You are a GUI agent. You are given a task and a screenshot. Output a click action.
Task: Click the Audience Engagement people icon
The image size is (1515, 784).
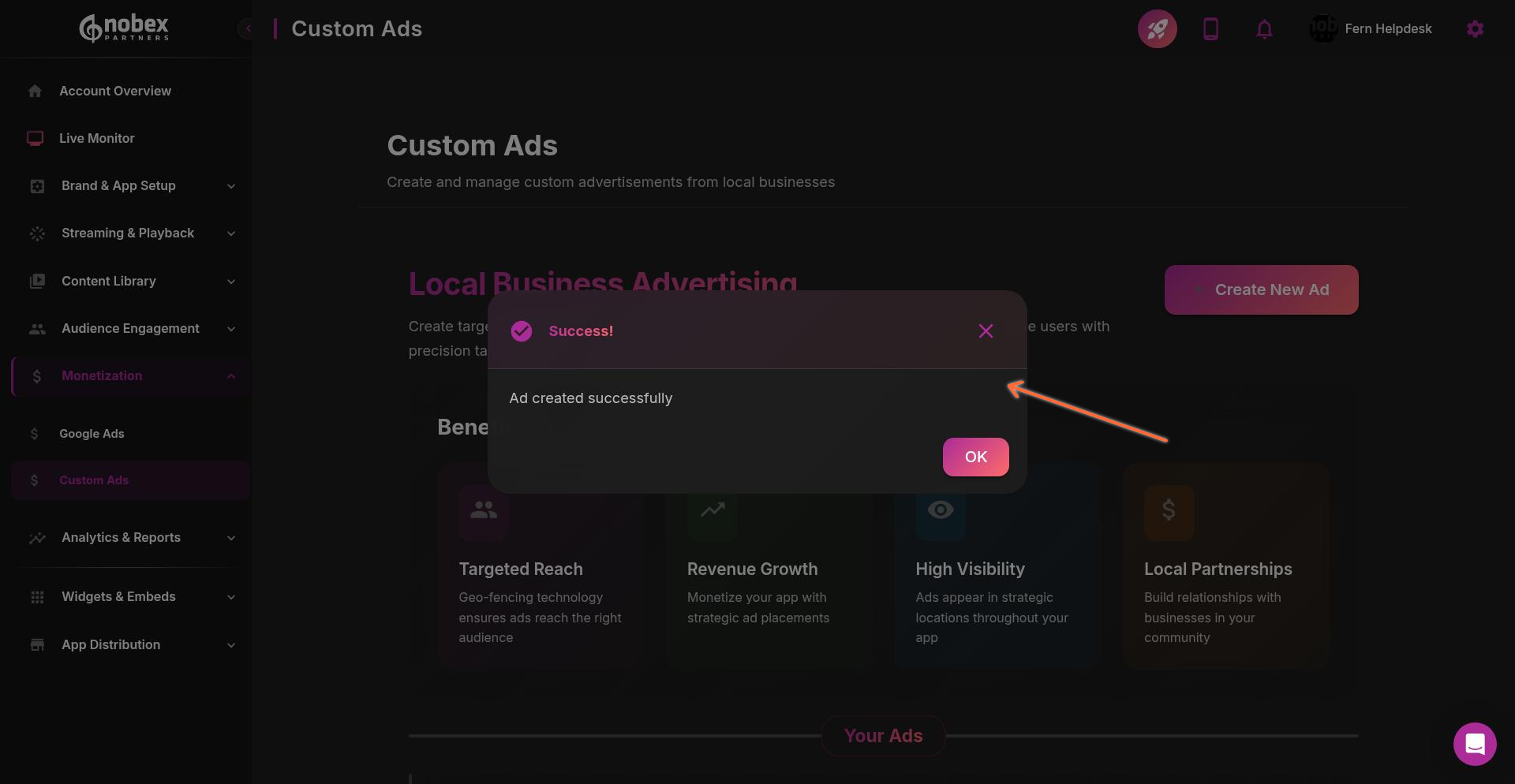point(38,329)
